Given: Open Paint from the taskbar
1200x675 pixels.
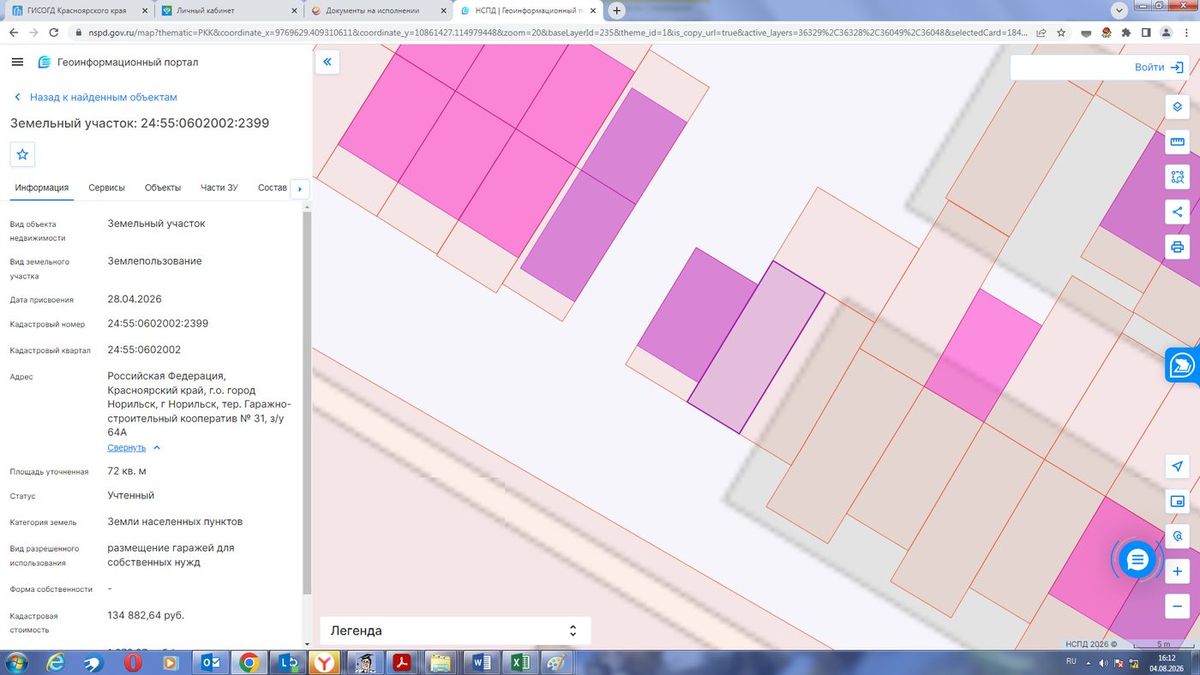Looking at the screenshot, I should tap(557, 662).
